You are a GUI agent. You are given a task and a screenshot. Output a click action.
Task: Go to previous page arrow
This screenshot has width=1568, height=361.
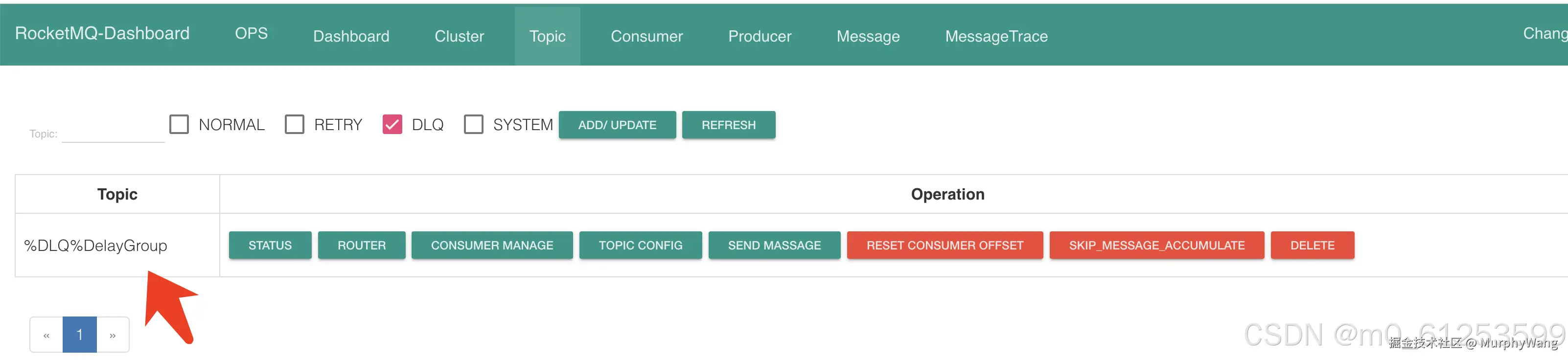pyautogui.click(x=46, y=335)
